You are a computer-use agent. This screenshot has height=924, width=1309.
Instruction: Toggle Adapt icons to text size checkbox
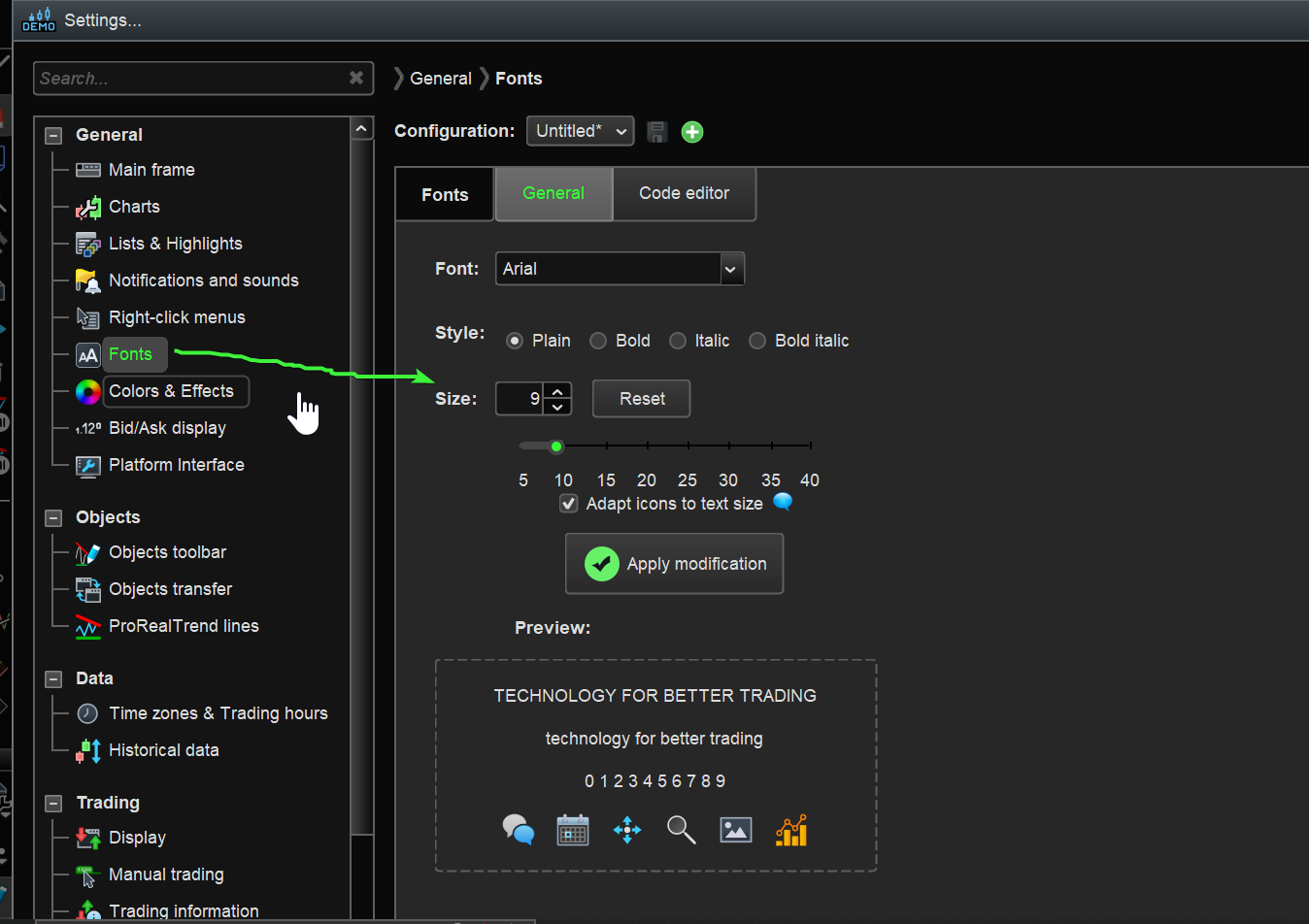(569, 504)
